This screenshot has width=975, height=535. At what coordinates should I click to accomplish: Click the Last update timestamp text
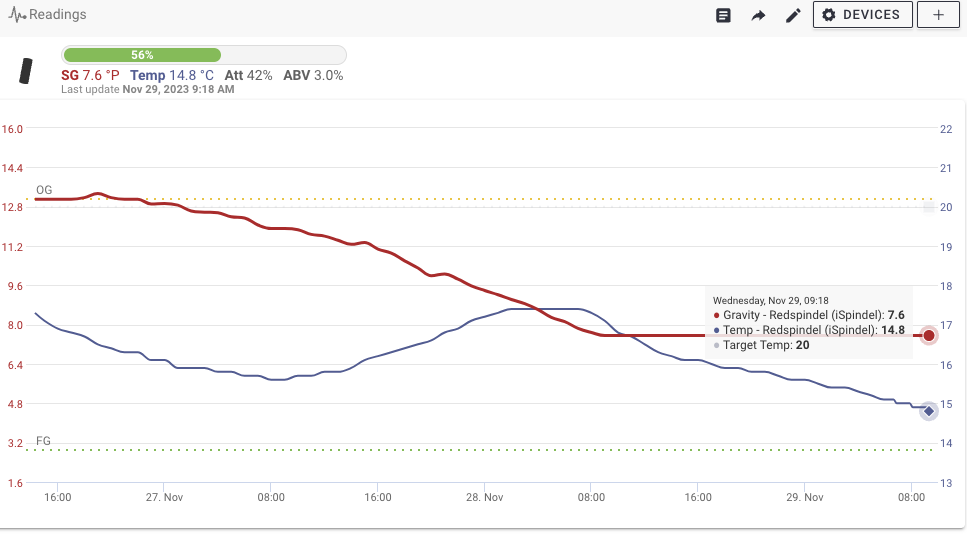pos(148,89)
